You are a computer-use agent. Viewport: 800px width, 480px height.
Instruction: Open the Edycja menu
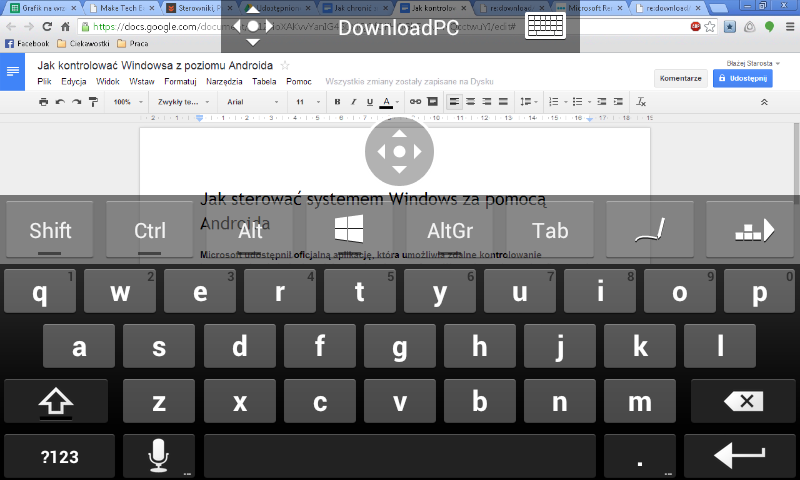tap(74, 82)
